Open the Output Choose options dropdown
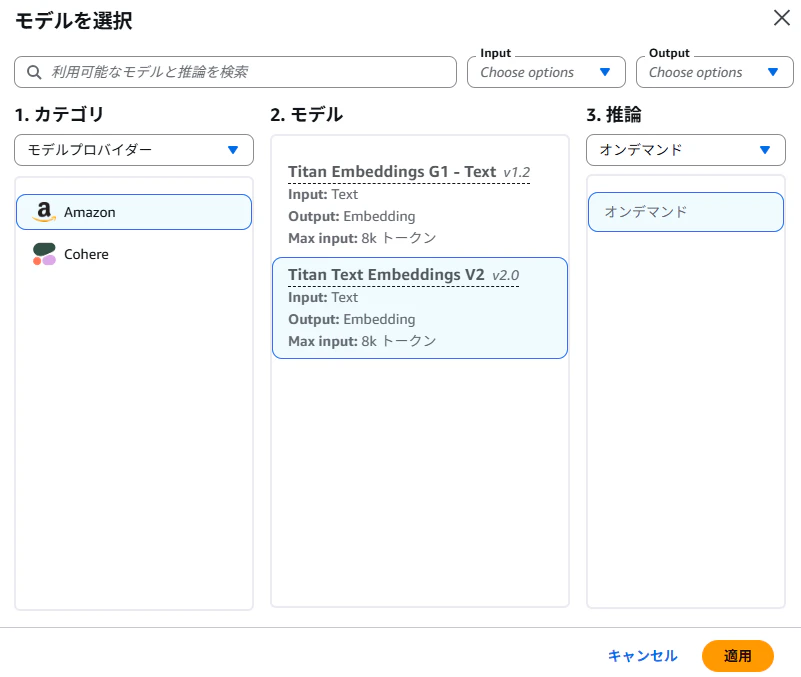Viewport: 801px width, 677px height. coord(715,72)
